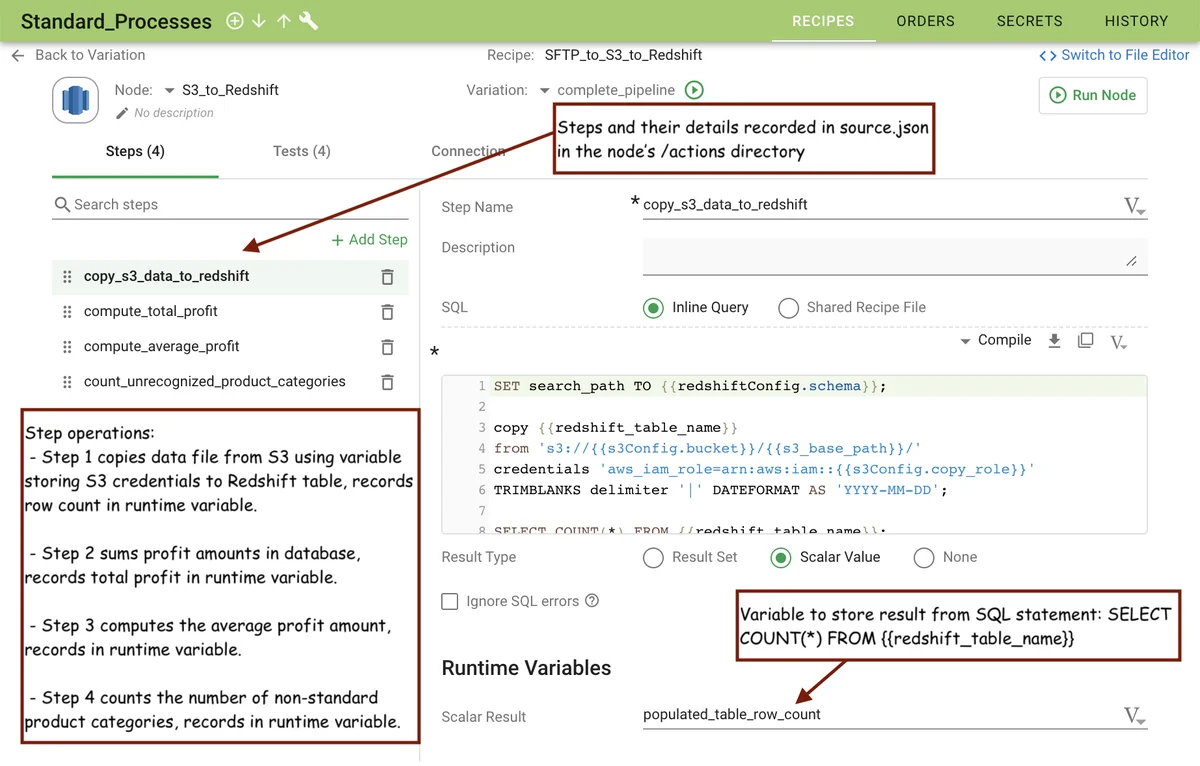Open the ORDERS menu tab

[925, 21]
